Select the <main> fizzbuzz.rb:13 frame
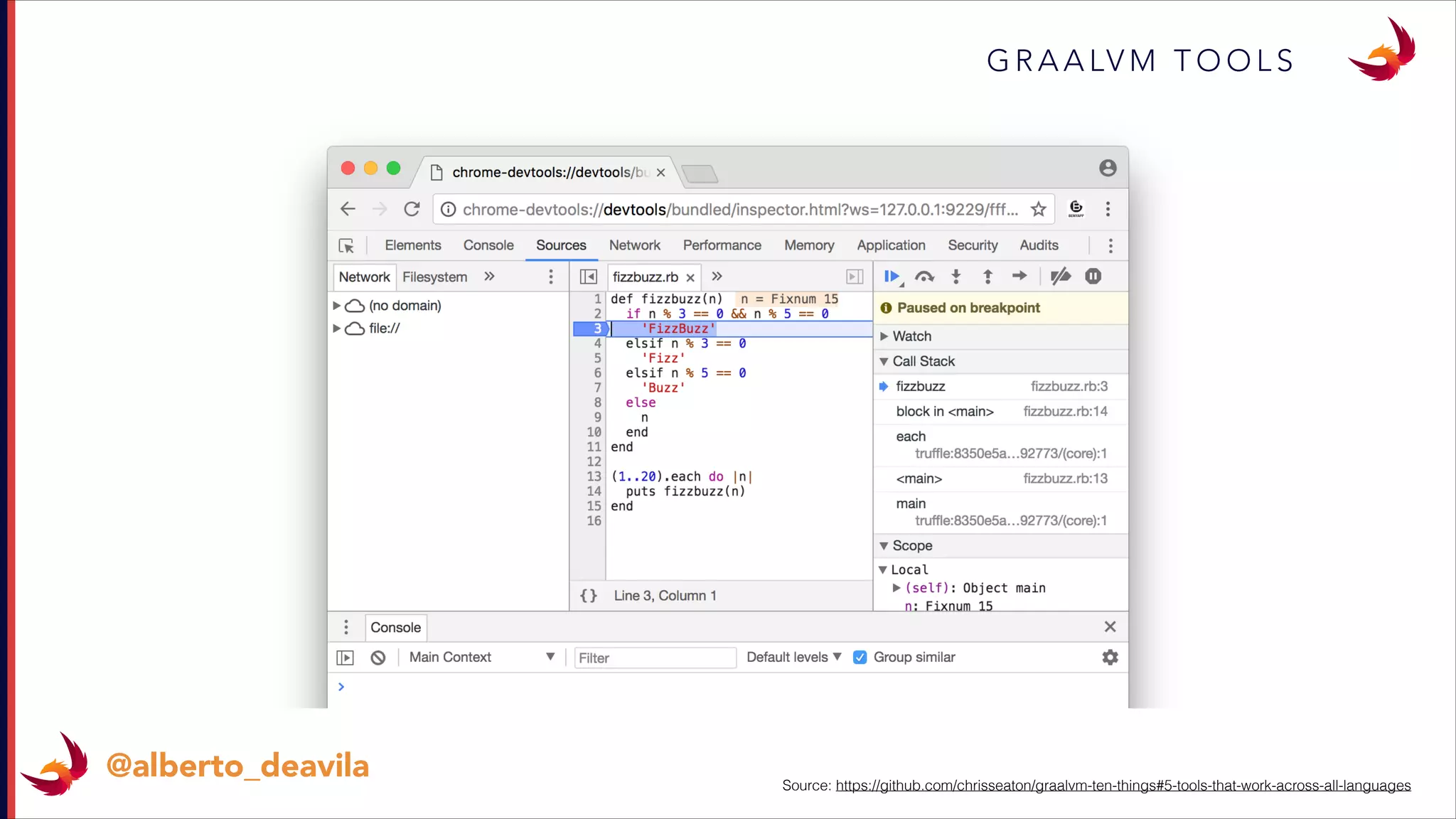Image resolution: width=1456 pixels, height=819 pixels. point(1001,479)
